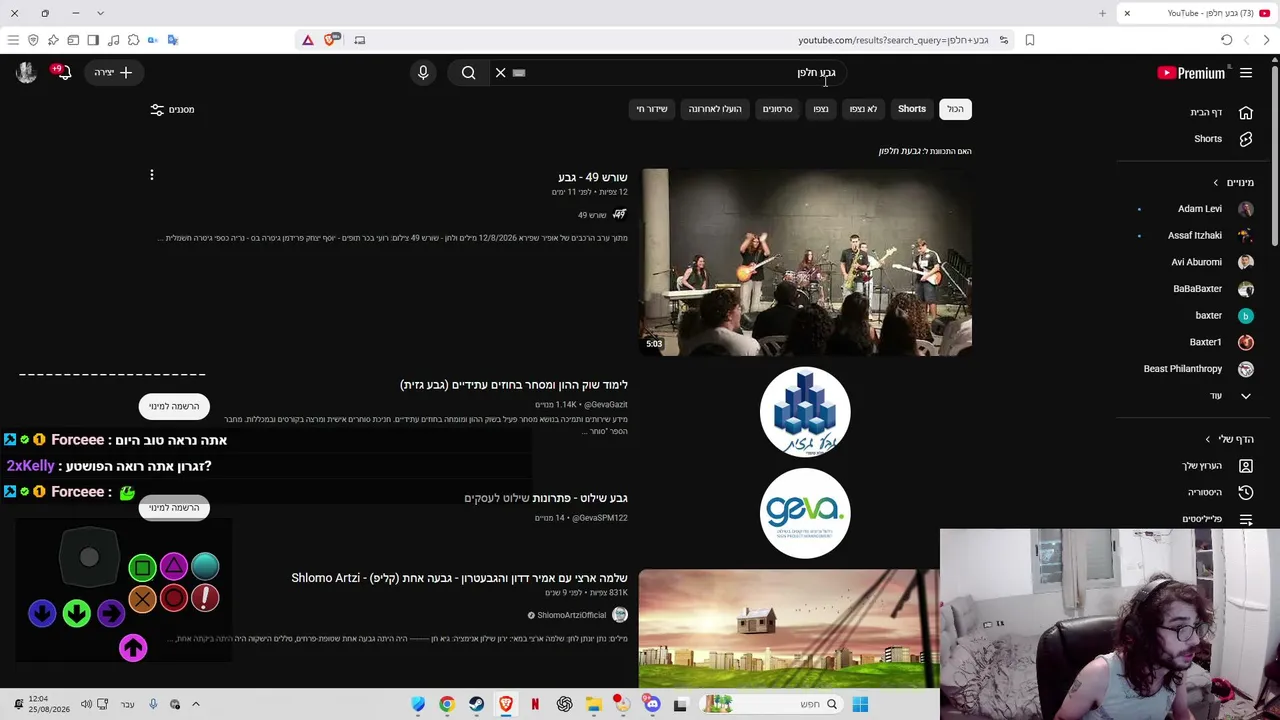Expand the הדף שלי section
The image size is (1280, 720).
click(1229, 439)
